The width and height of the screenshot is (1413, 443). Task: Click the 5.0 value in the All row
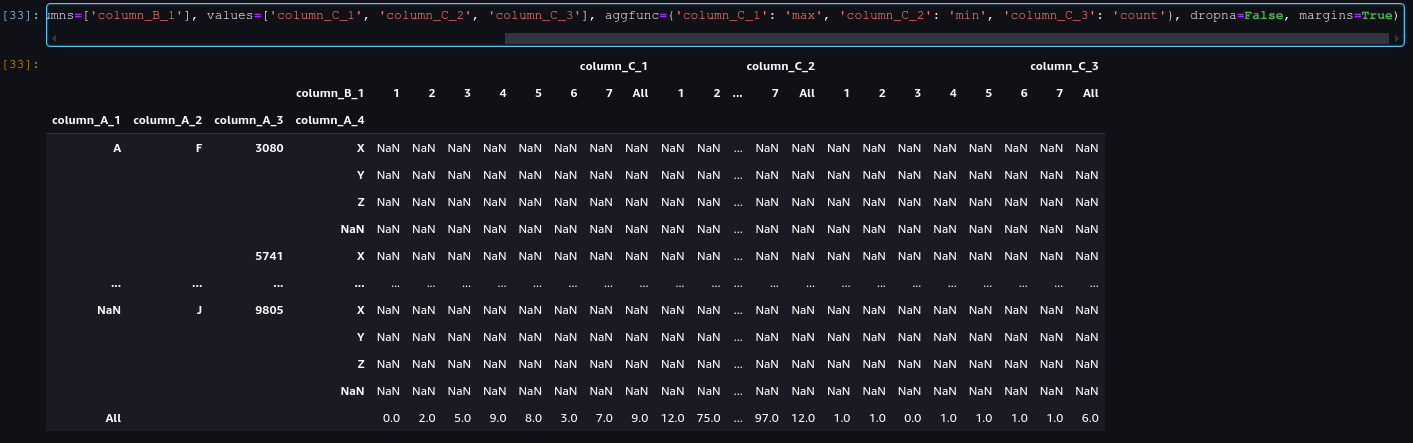462,418
